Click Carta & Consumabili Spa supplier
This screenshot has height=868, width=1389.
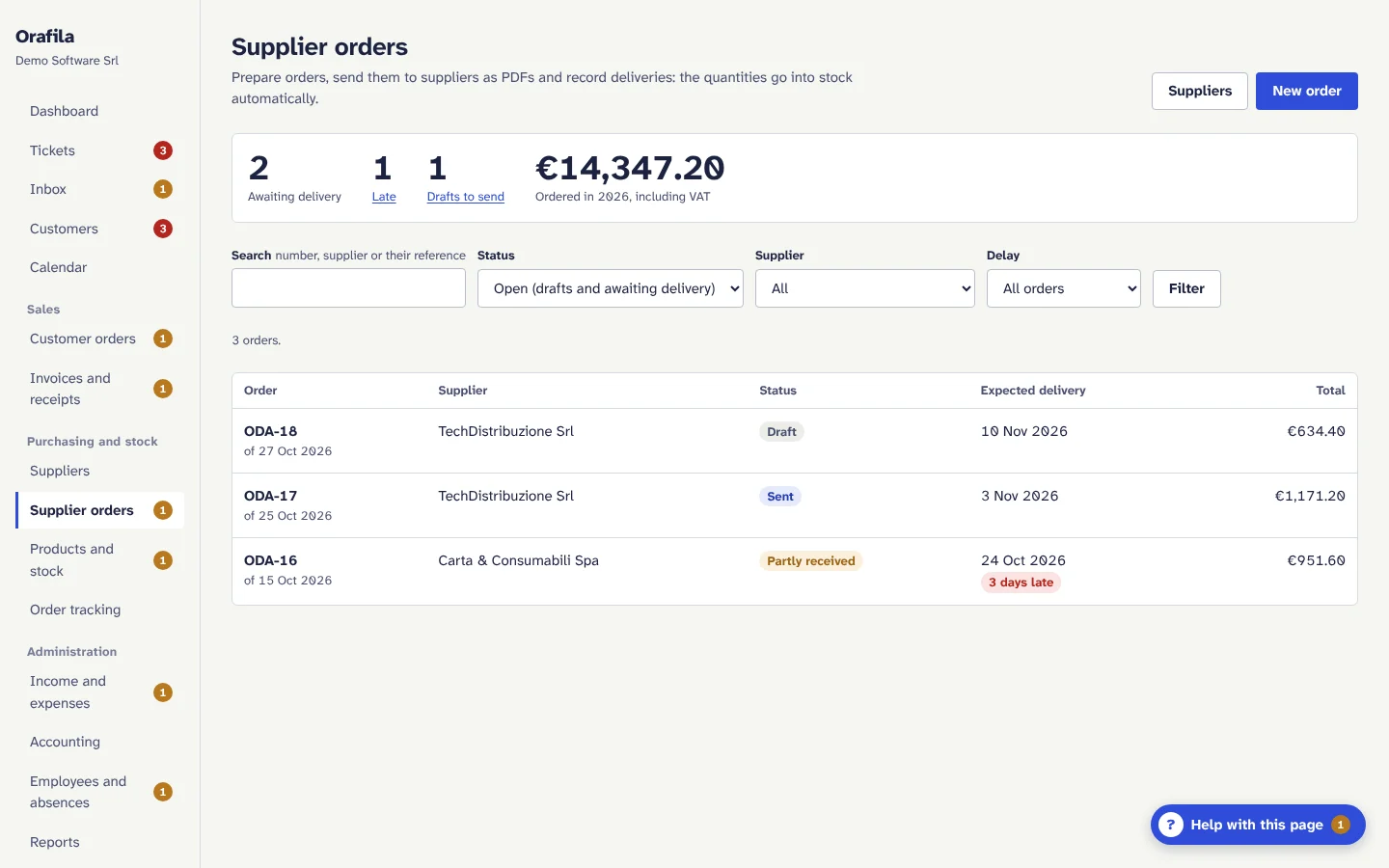pyautogui.click(x=518, y=560)
